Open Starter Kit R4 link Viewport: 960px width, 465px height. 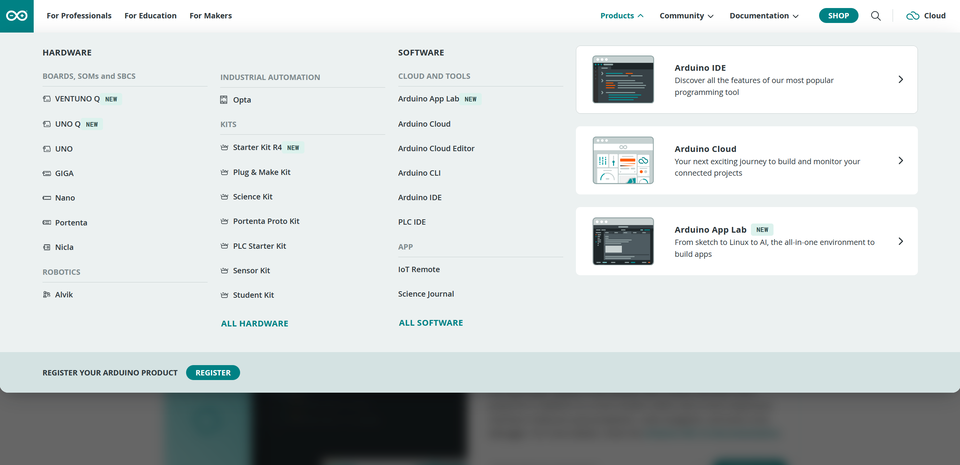tap(257, 147)
